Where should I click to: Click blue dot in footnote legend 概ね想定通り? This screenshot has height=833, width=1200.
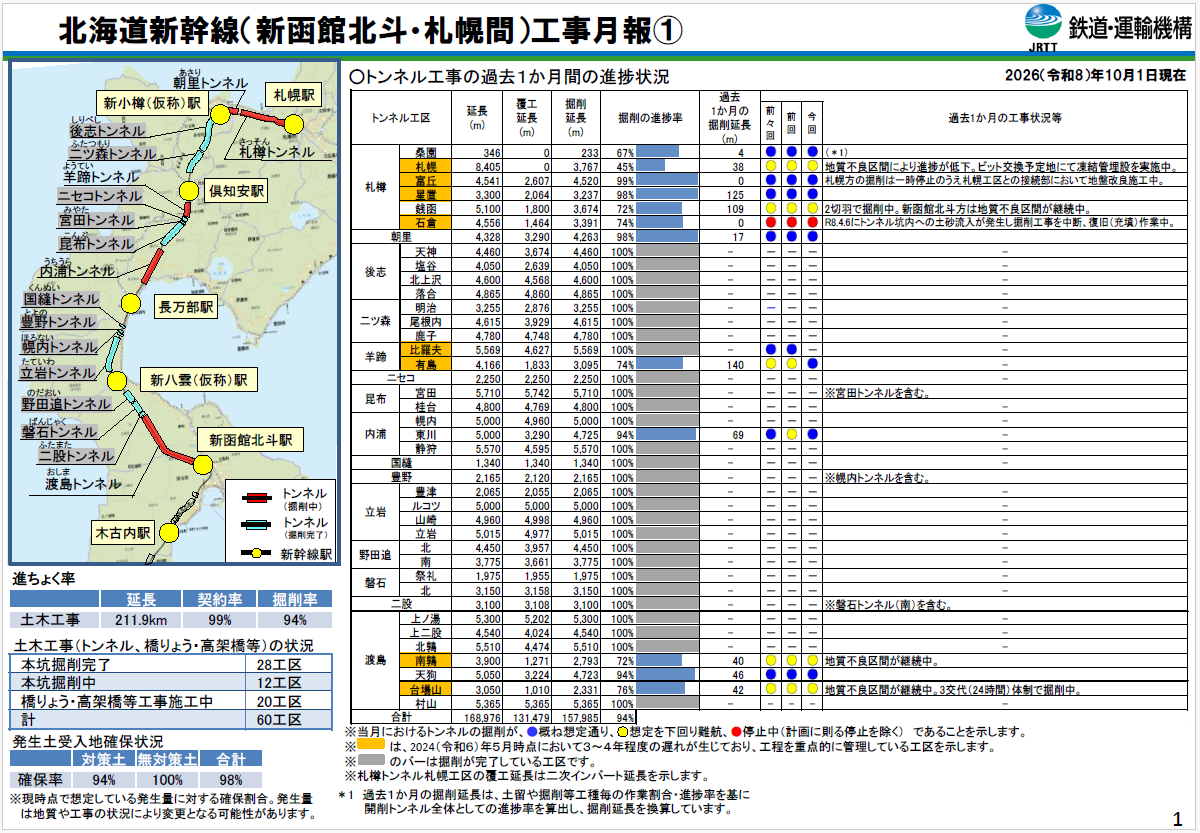click(534, 731)
